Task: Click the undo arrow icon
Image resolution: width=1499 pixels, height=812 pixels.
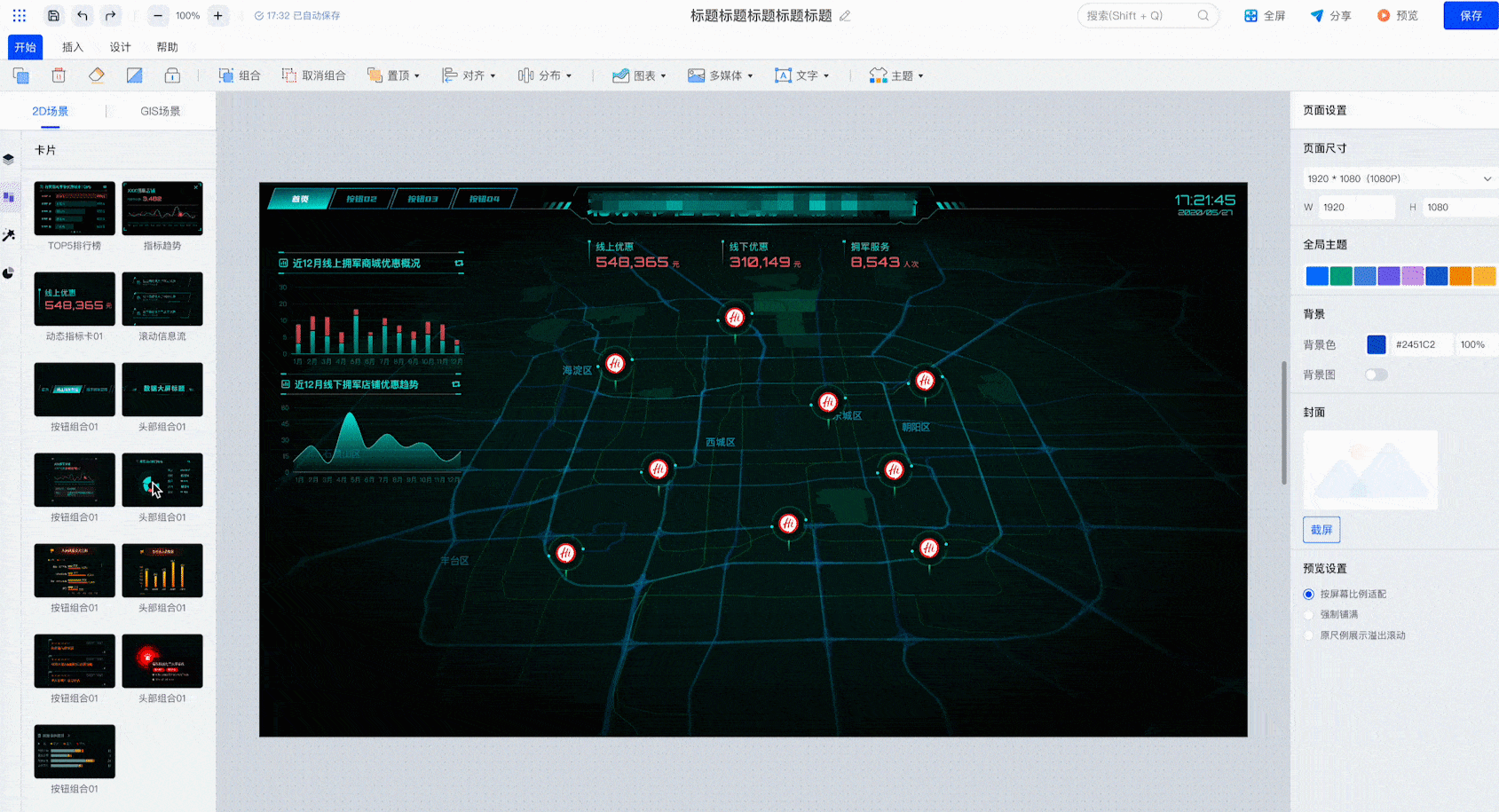Action: point(83,16)
